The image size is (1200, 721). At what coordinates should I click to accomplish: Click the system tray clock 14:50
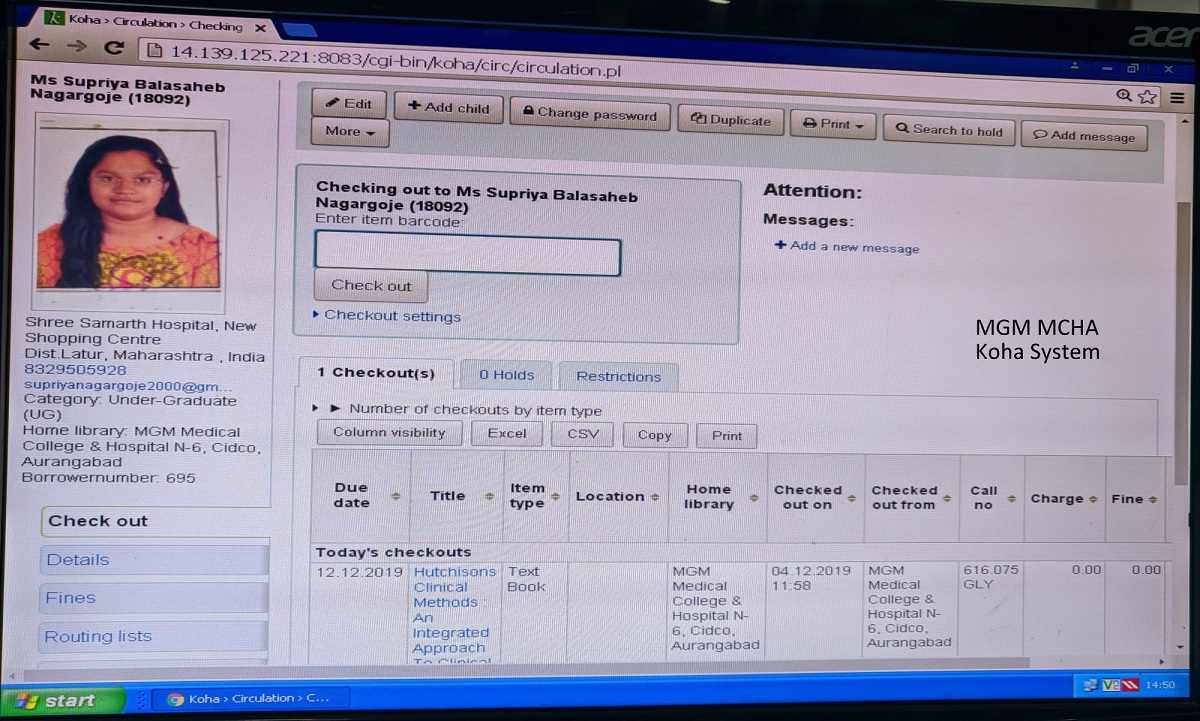1160,686
